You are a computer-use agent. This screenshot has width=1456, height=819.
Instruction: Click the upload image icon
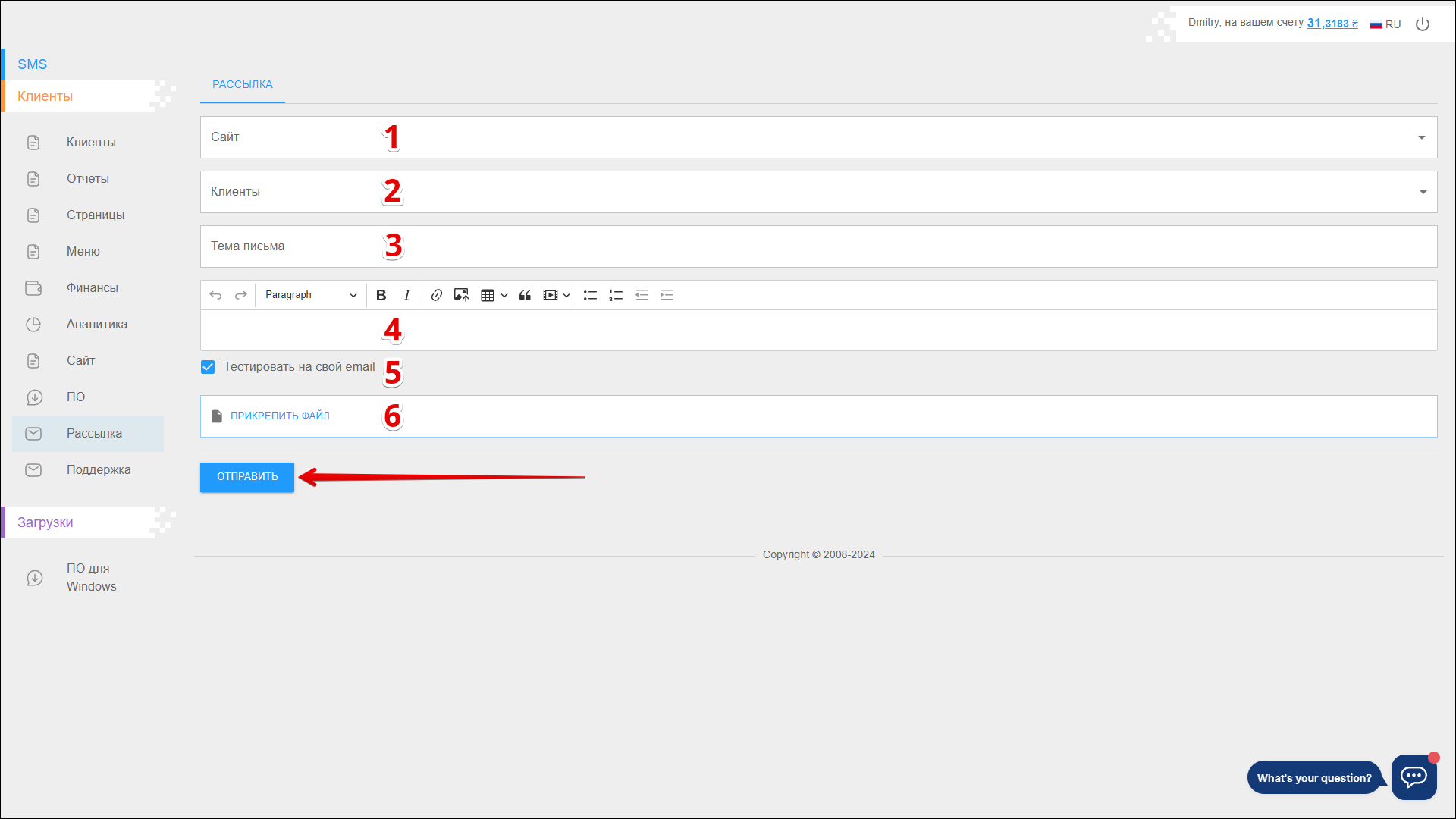(461, 295)
